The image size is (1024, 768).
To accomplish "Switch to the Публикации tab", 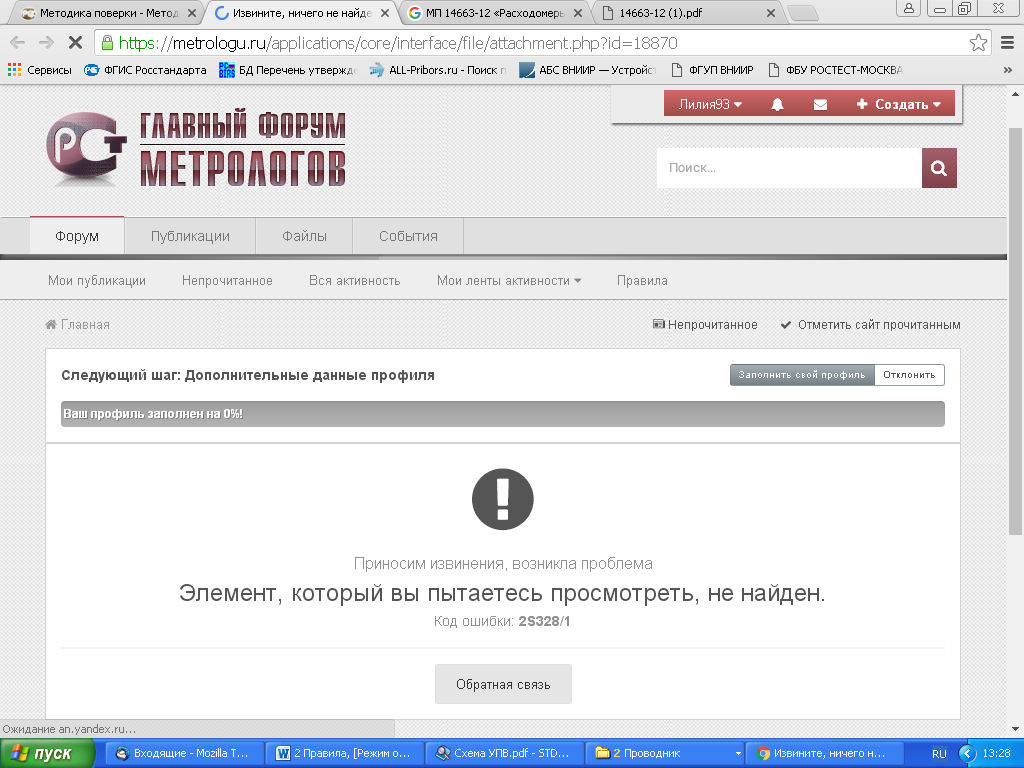I will [x=190, y=236].
